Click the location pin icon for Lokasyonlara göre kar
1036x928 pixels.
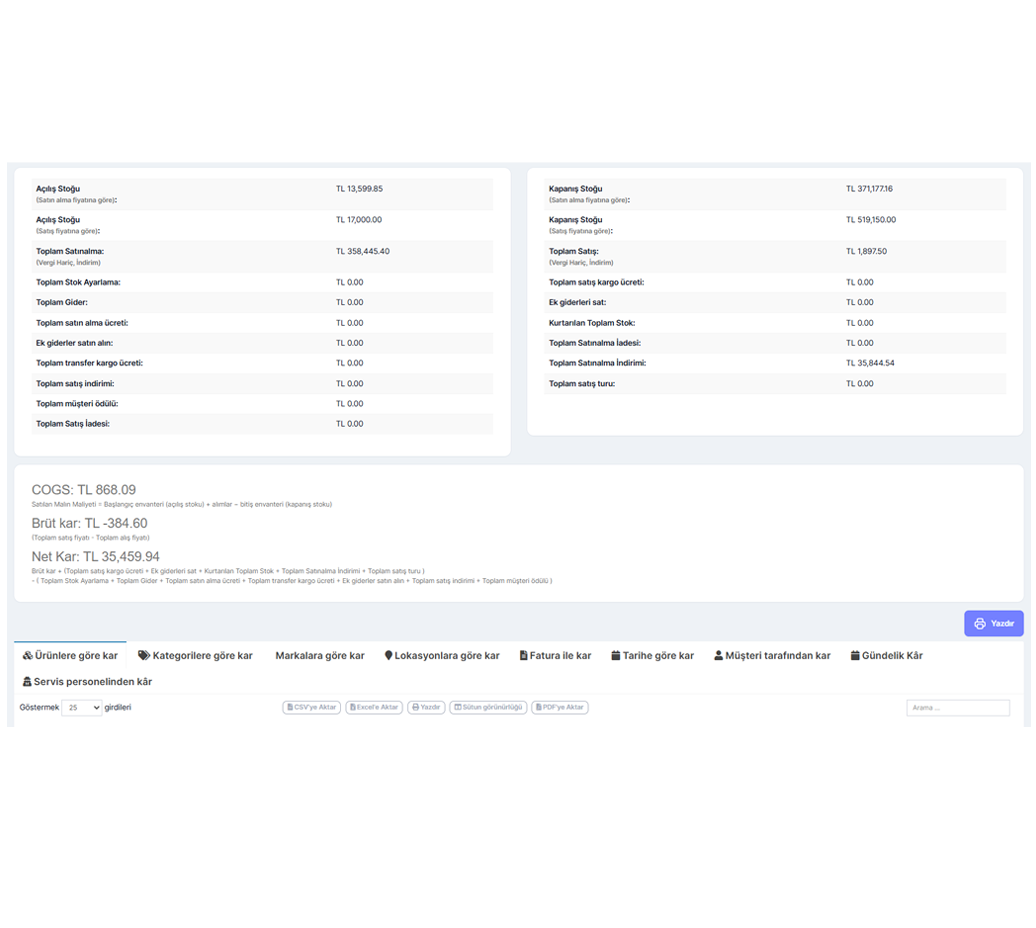click(x=388, y=656)
